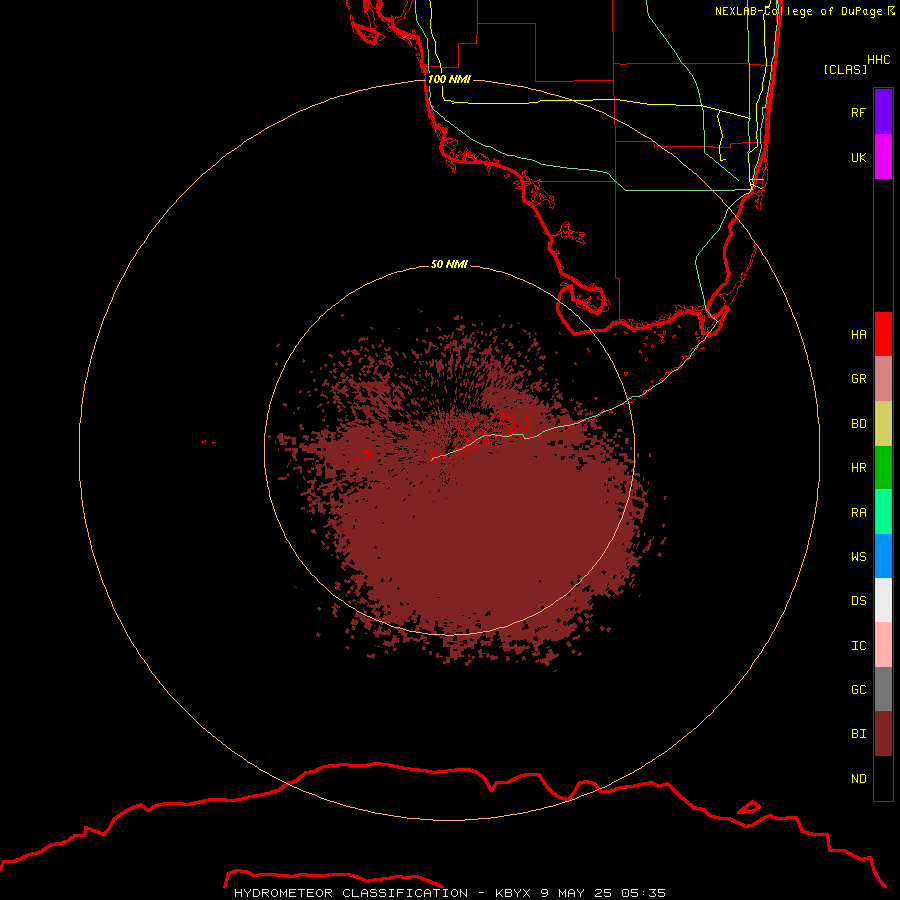The height and width of the screenshot is (900, 900).
Task: Click the GC gray legend swatch
Action: click(x=883, y=689)
